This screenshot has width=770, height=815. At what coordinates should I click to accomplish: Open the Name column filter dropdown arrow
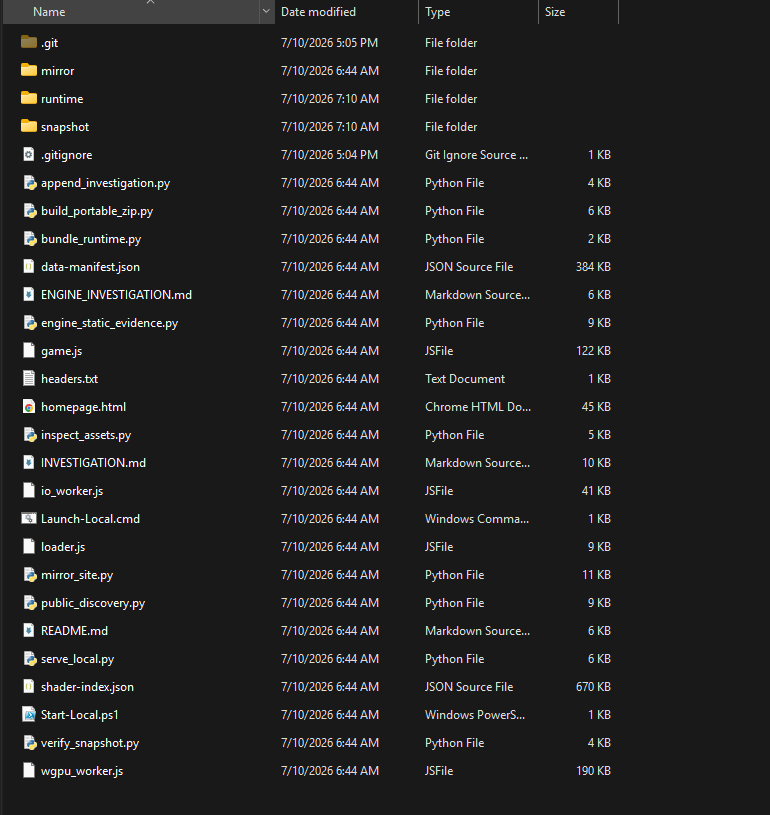pyautogui.click(x=266, y=11)
